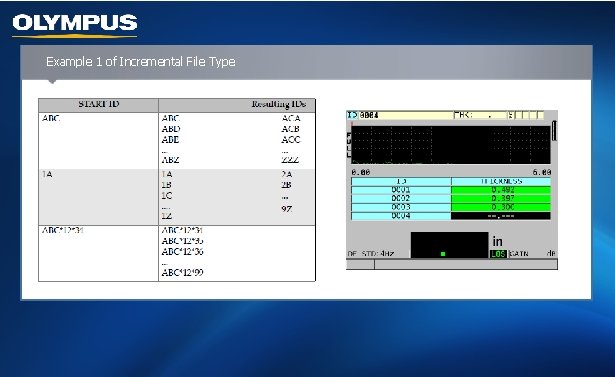Click the GAIN label on the gauge
Screen dimensions: 615x377
pos(519,254)
